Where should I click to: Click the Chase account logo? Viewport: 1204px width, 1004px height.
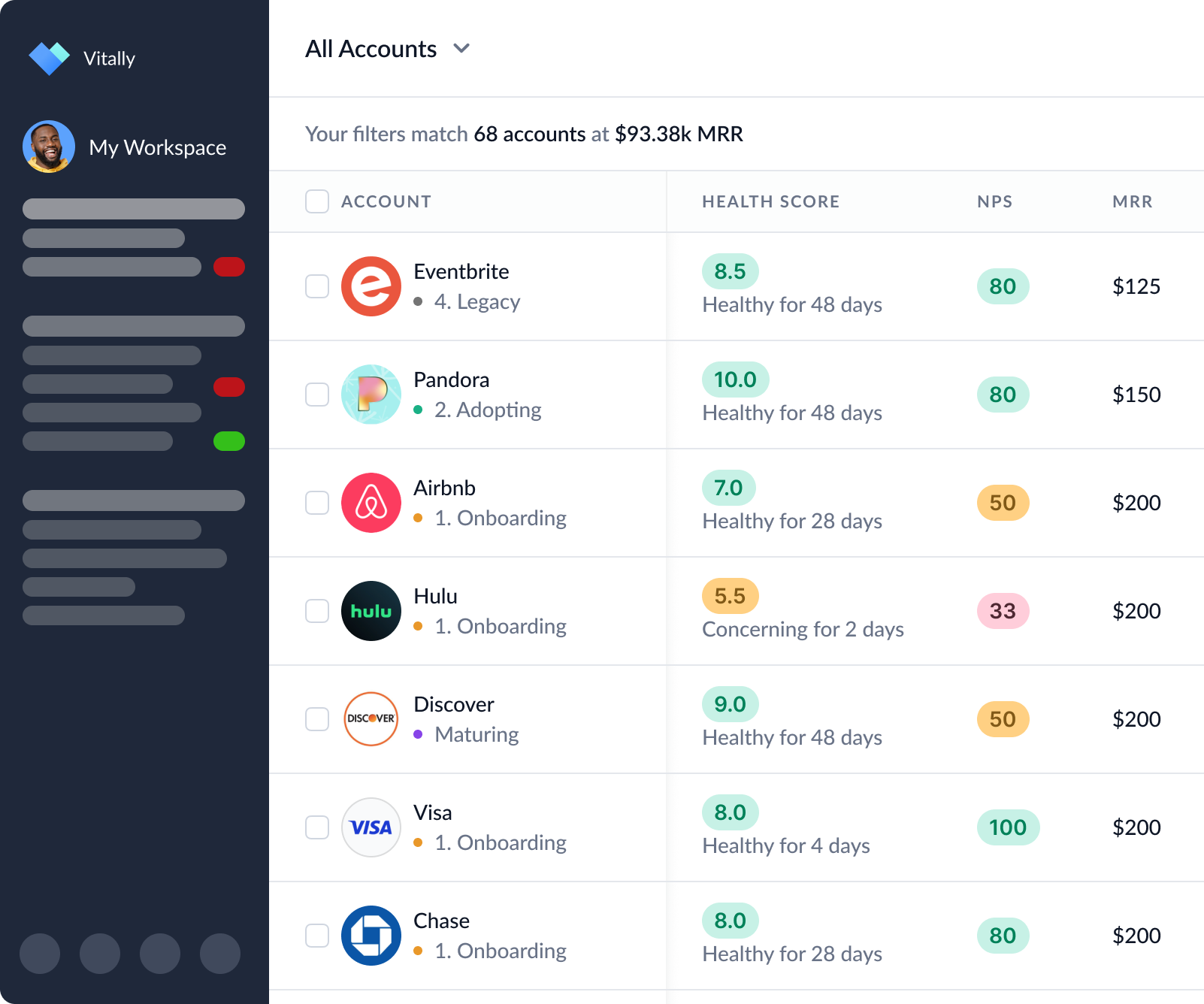pyautogui.click(x=371, y=936)
